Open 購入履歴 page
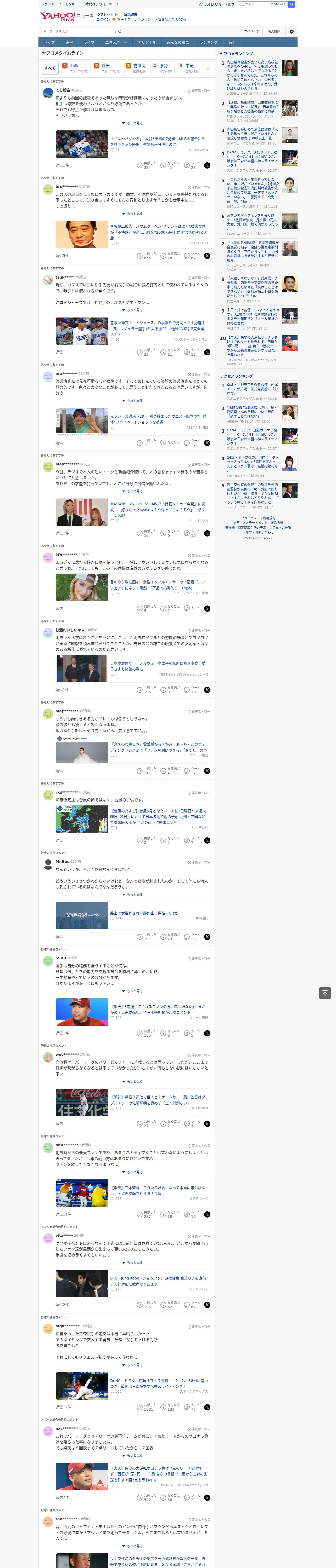The height and width of the screenshot is (1568, 336). click(274, 32)
